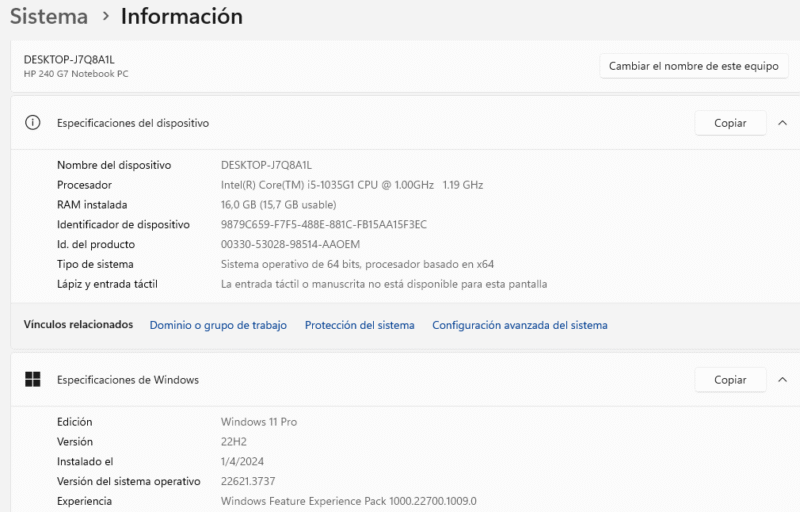Click the Windows logo icon in Especificaciones de Windows
Image resolution: width=800 pixels, height=512 pixels.
(33, 379)
